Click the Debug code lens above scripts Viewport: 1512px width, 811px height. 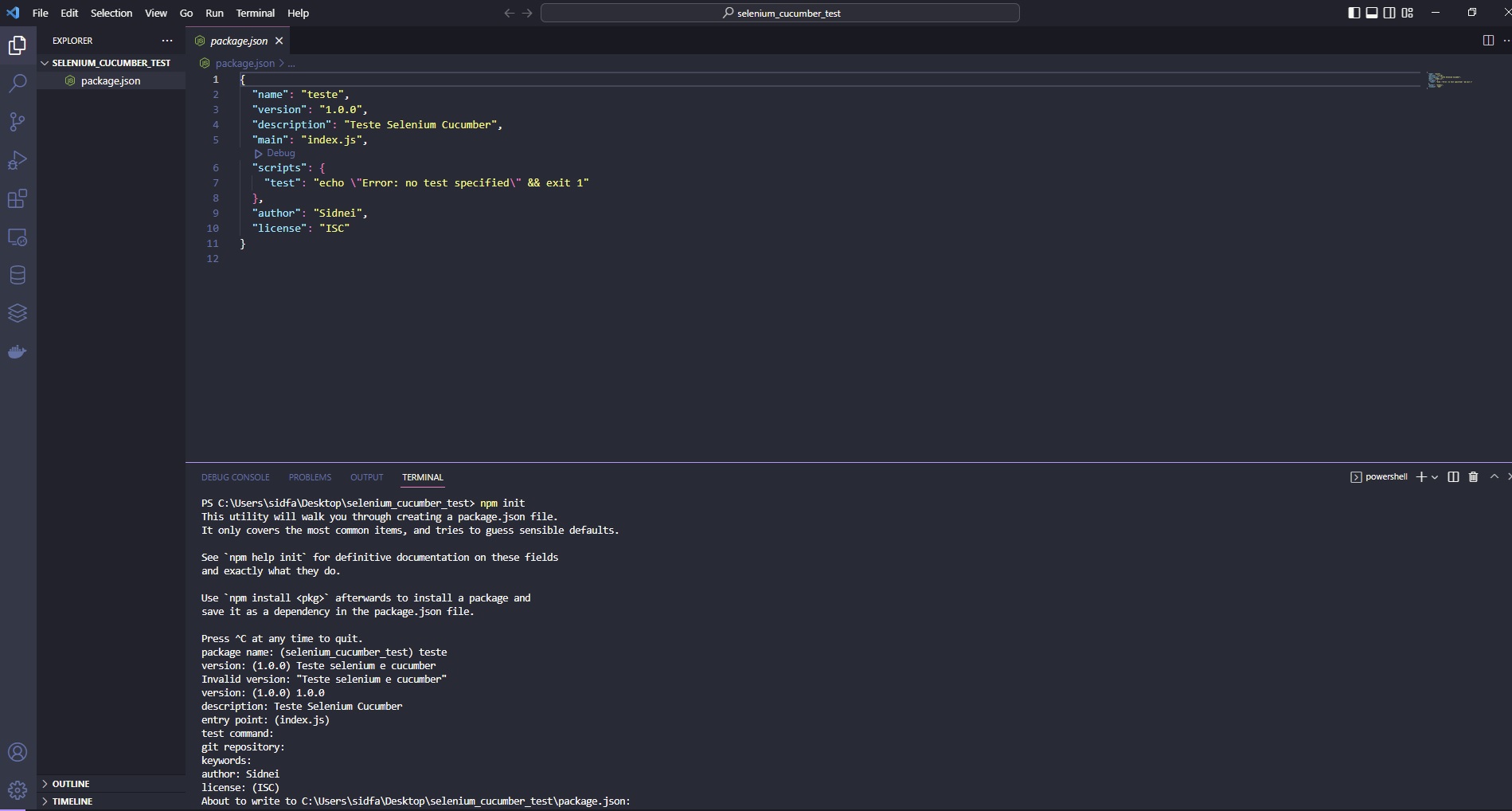(275, 153)
